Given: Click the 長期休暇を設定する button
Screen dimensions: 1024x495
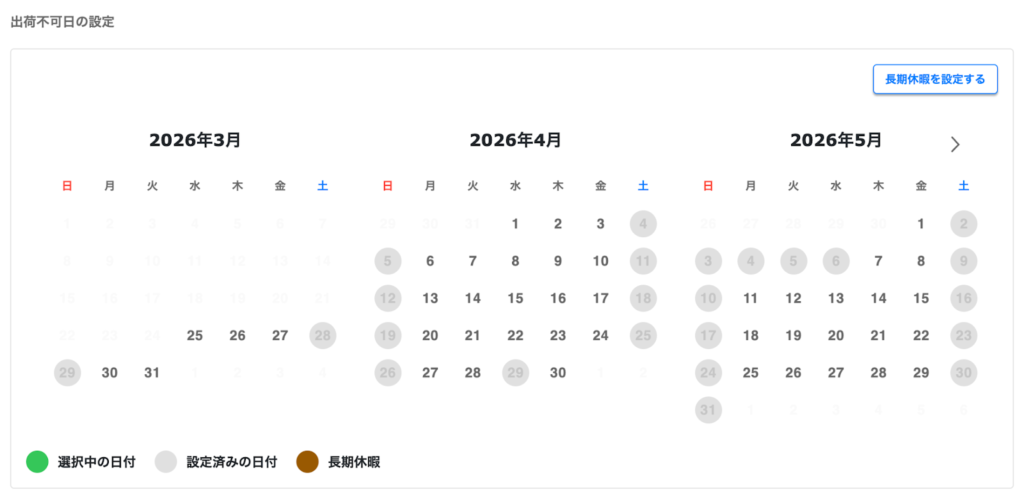Looking at the screenshot, I should click(935, 79).
